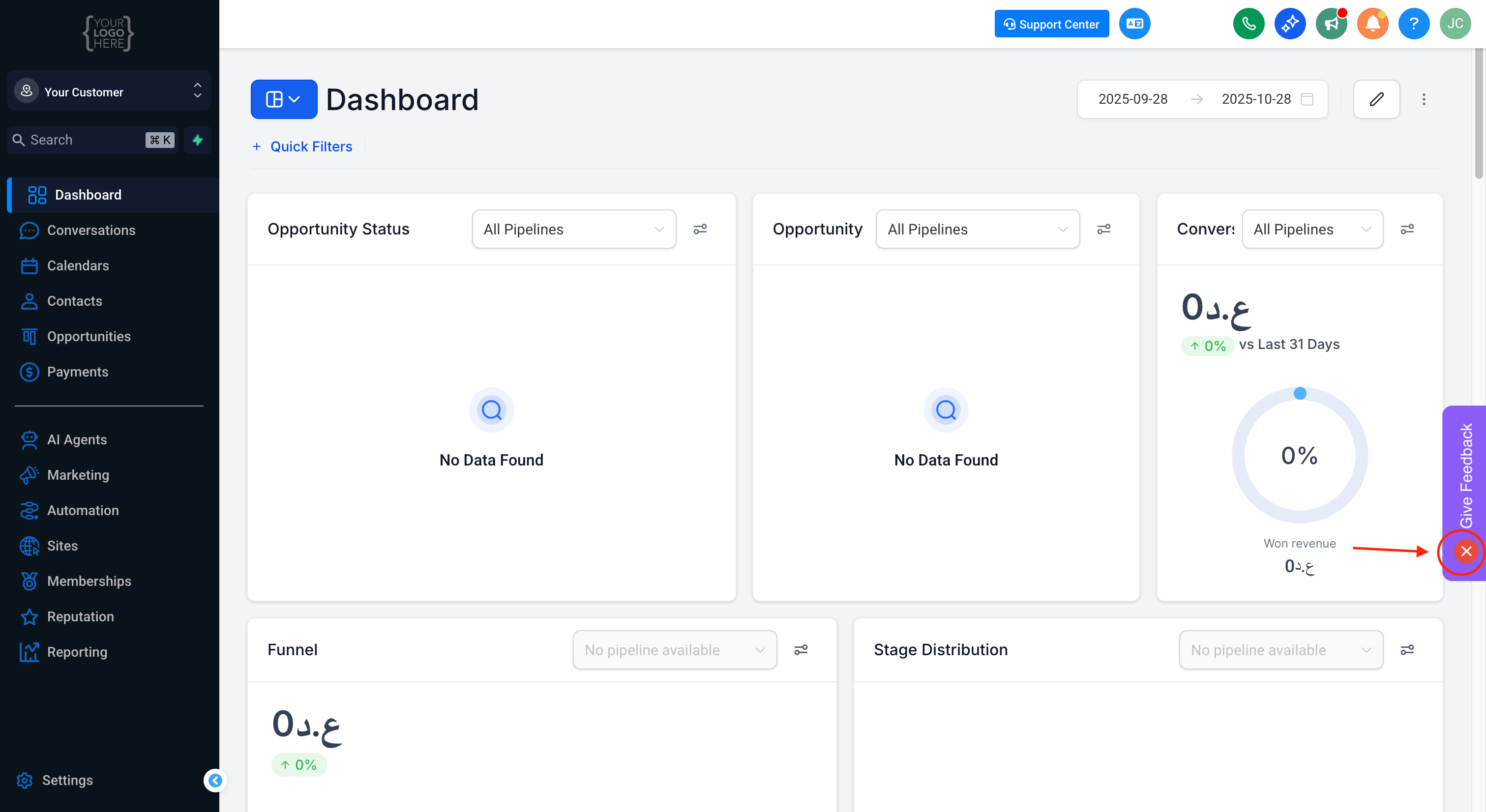Open Stage Distribution filter settings icon
This screenshot has height=812, width=1486.
[x=1407, y=650]
